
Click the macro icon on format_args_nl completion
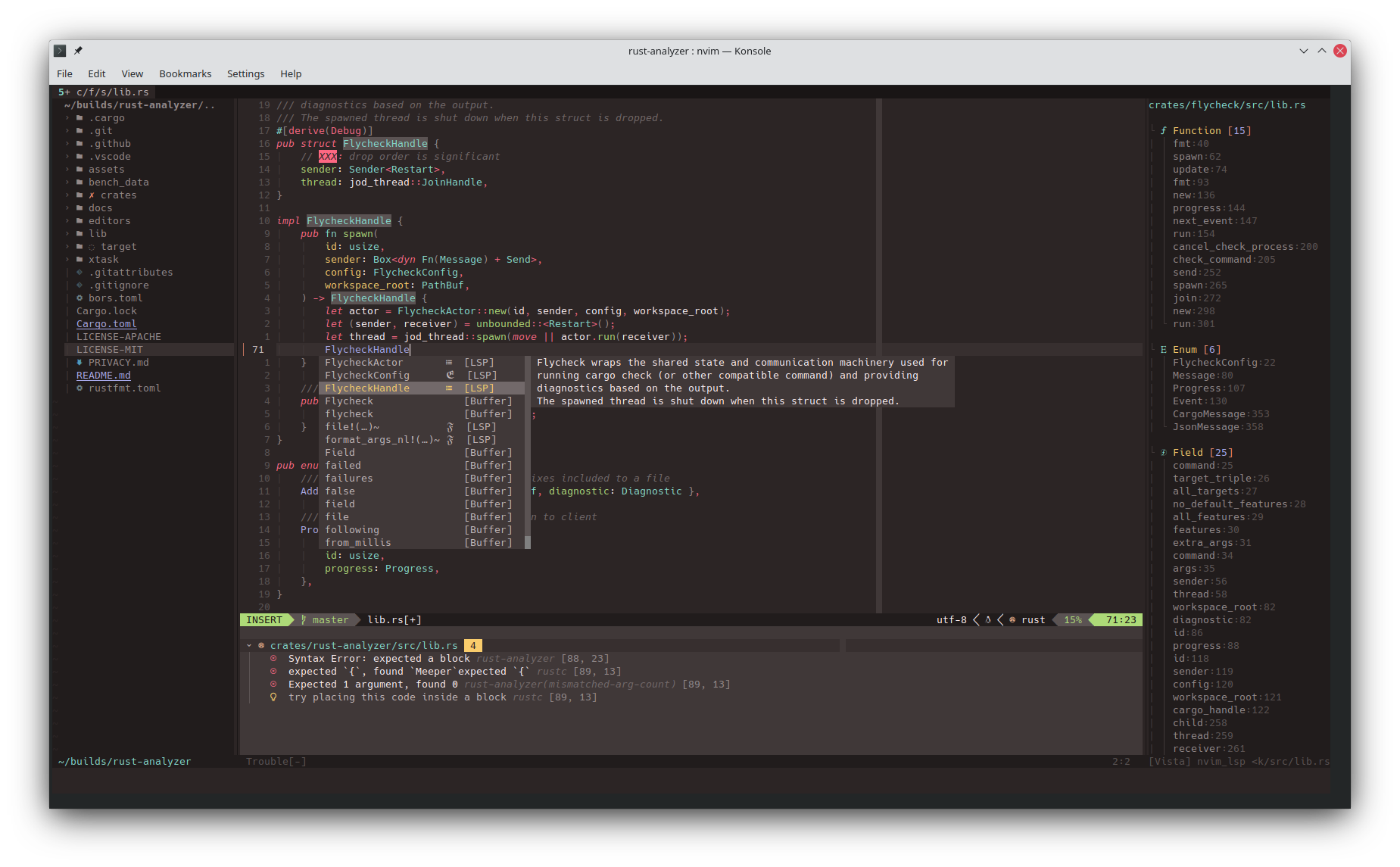pos(450,440)
